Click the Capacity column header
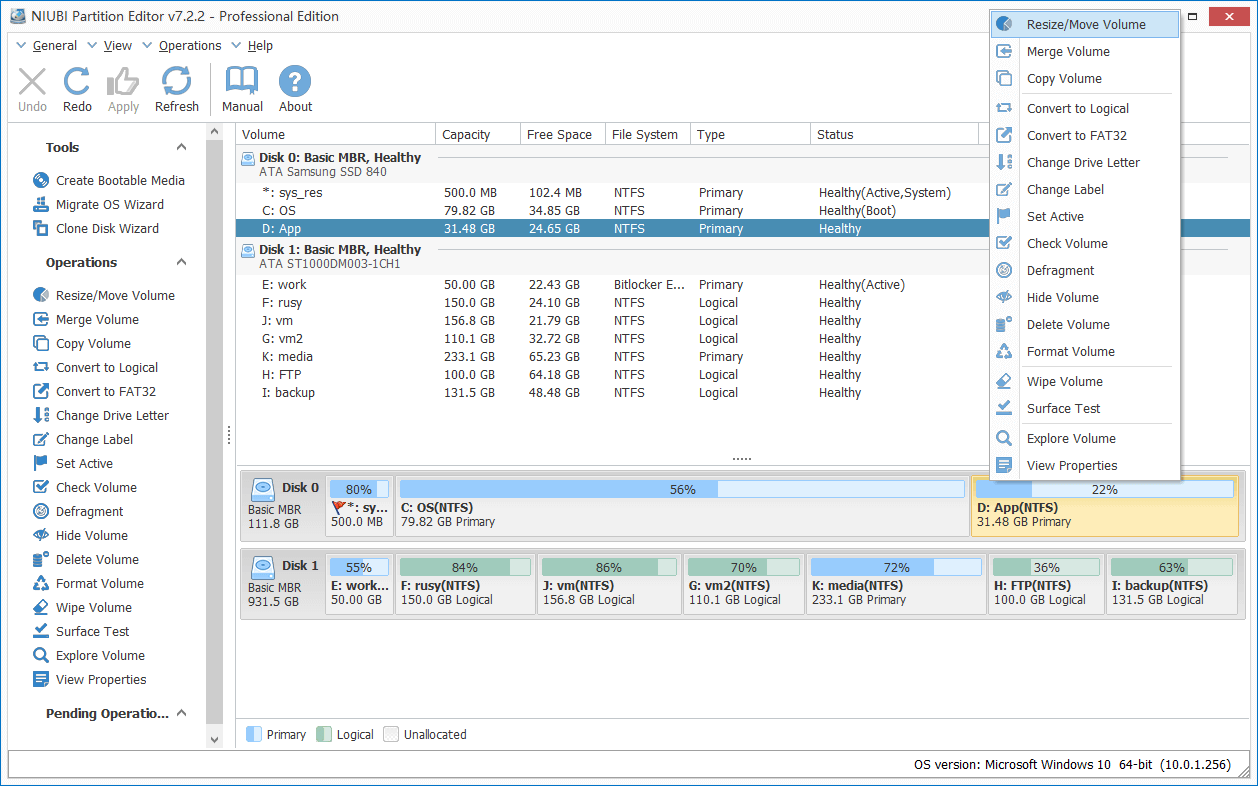Screen dimensions: 1258x786 click(466, 134)
